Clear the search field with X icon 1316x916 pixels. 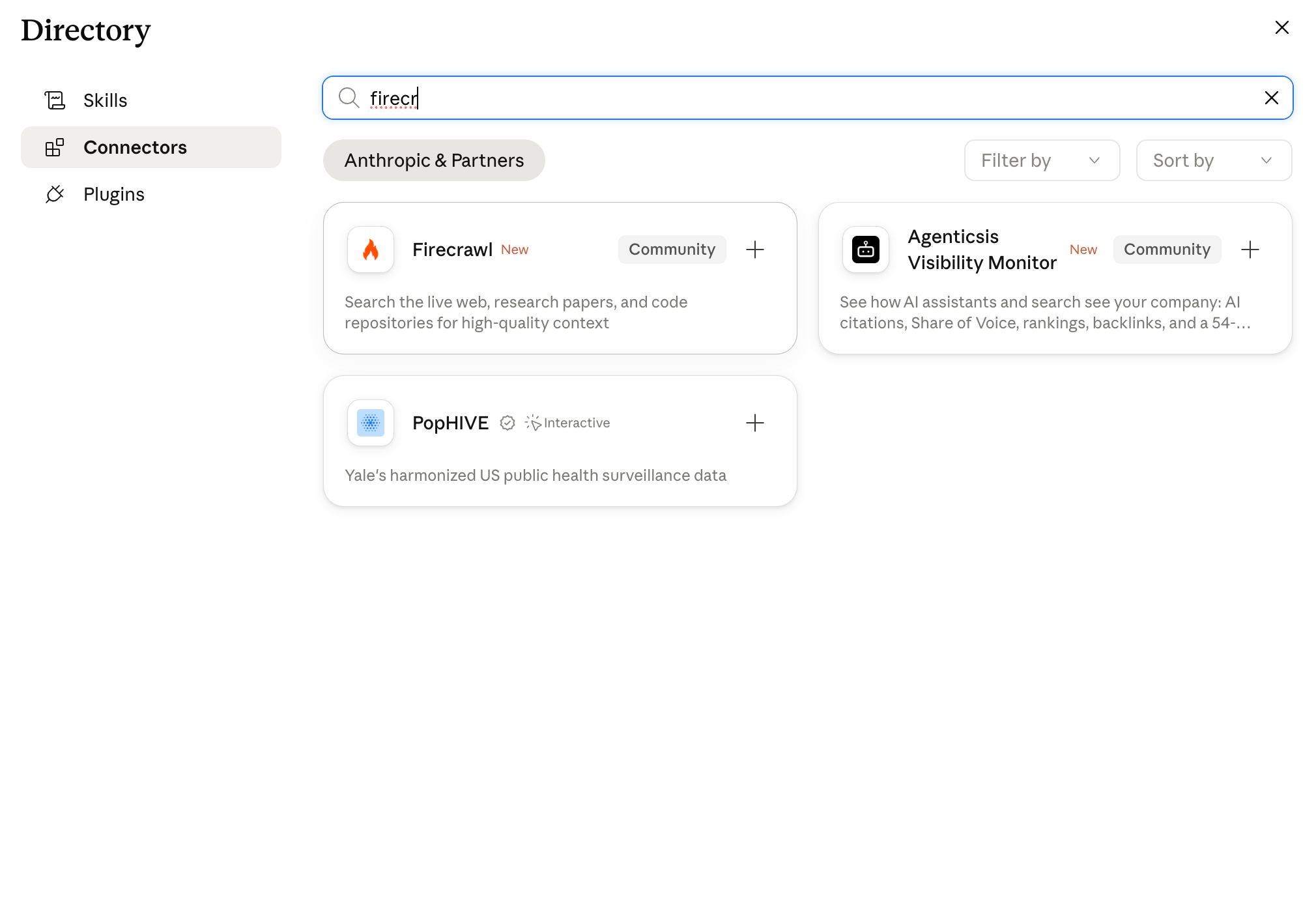pyautogui.click(x=1272, y=98)
